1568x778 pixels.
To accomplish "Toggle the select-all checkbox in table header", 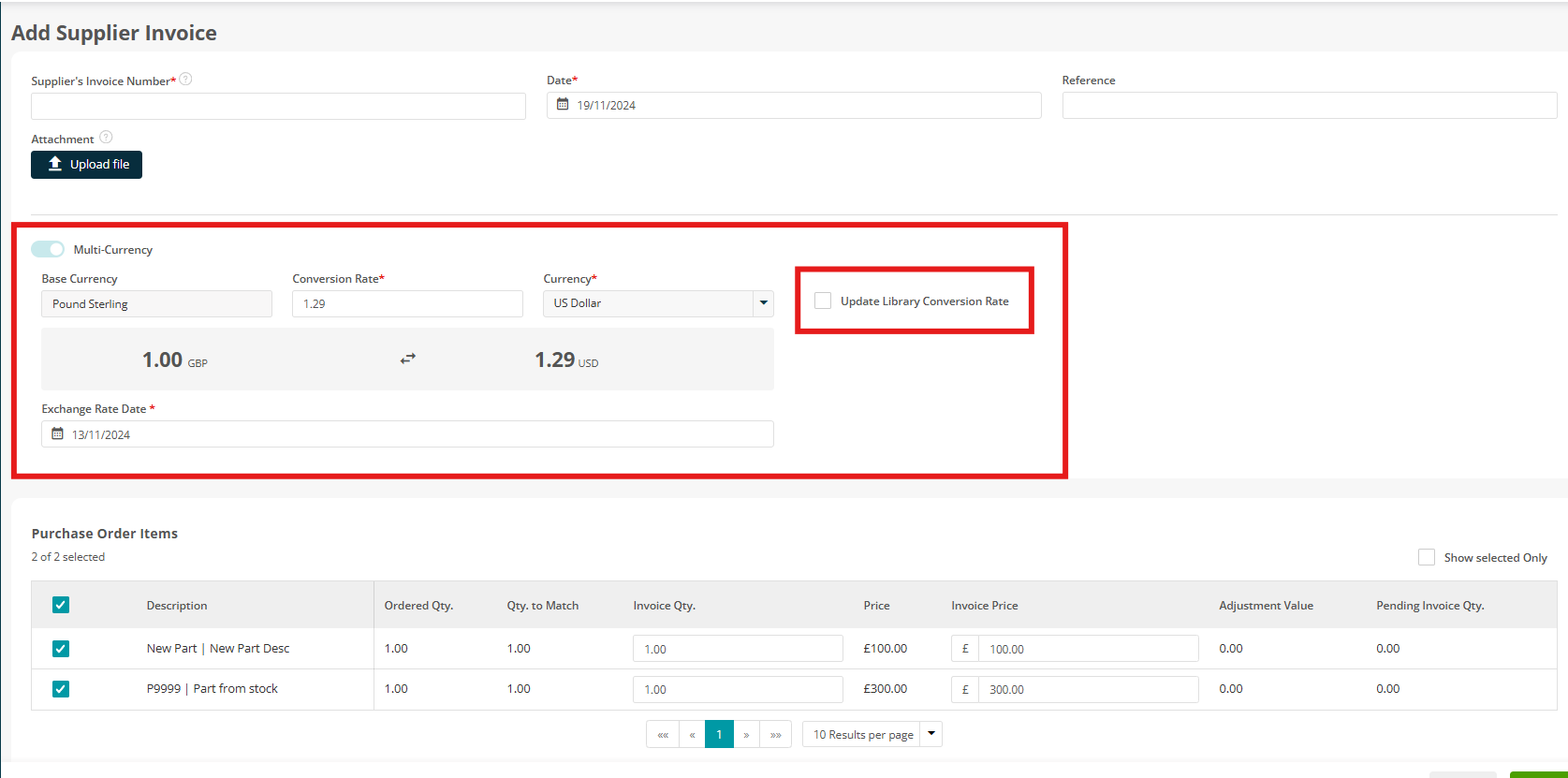I will (x=61, y=605).
